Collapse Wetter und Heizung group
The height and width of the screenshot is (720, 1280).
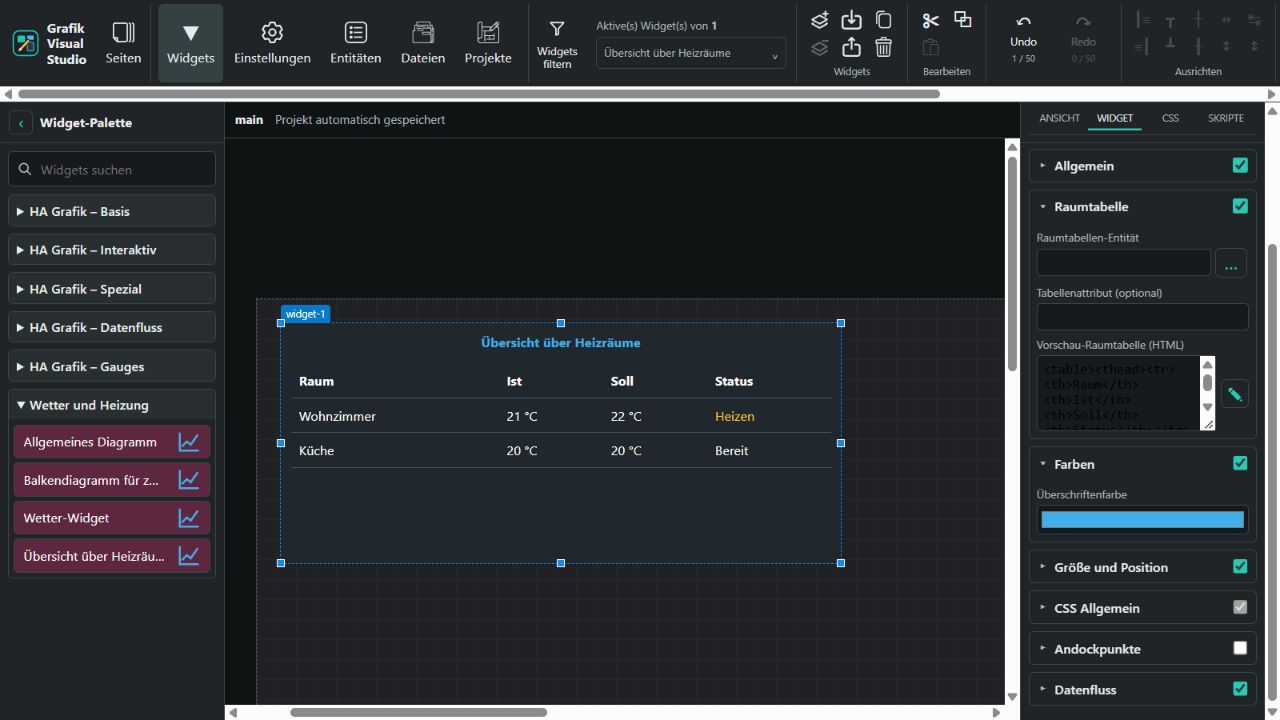[112, 405]
